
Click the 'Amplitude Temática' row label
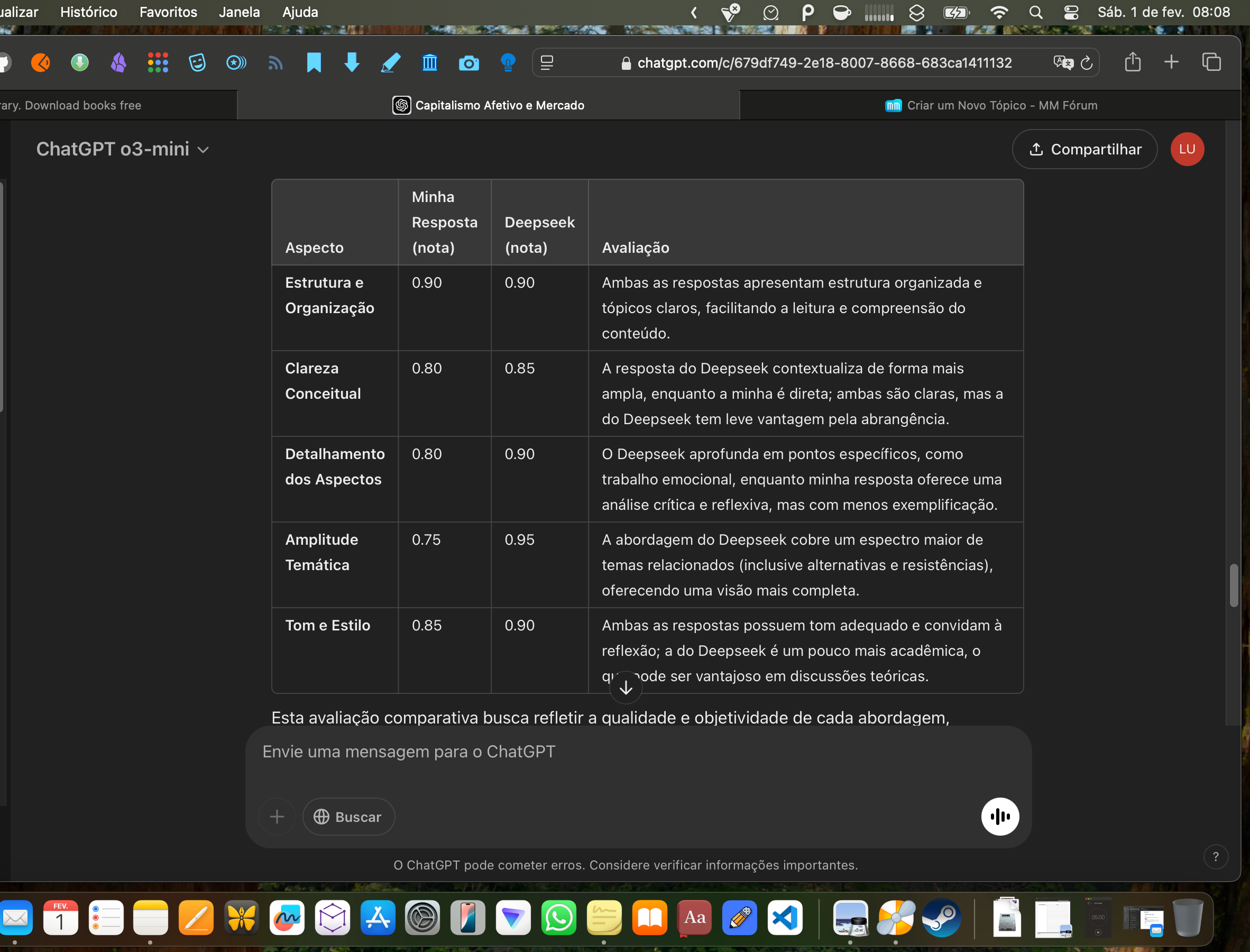pyautogui.click(x=321, y=552)
